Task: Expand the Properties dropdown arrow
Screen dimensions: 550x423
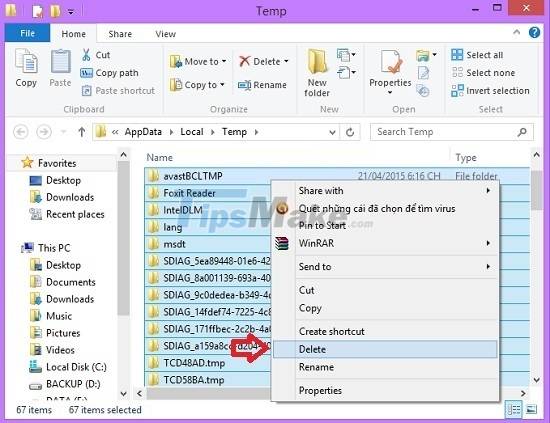Action: pos(390,93)
